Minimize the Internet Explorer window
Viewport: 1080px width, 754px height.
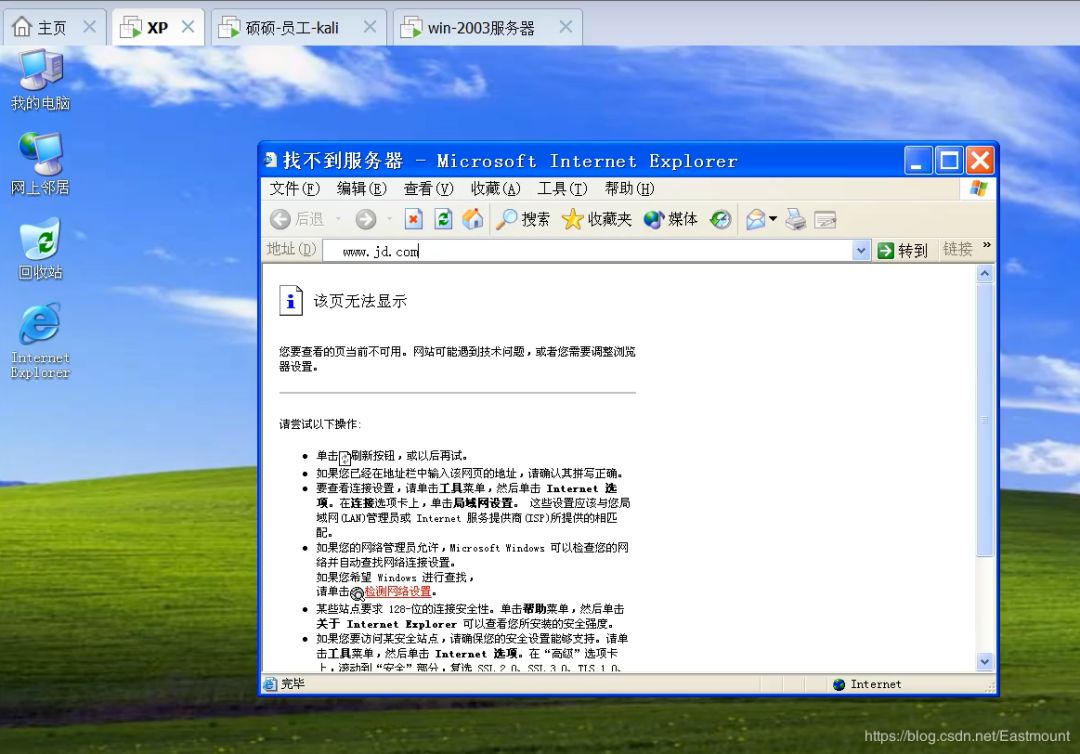(x=917, y=161)
